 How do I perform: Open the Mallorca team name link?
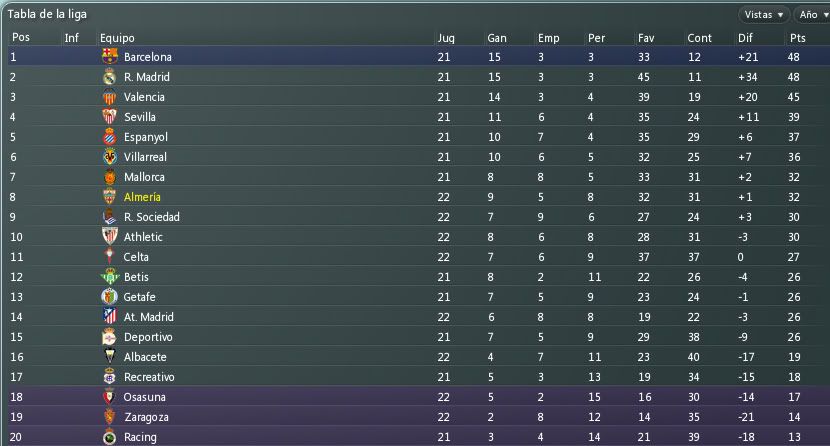click(x=144, y=177)
